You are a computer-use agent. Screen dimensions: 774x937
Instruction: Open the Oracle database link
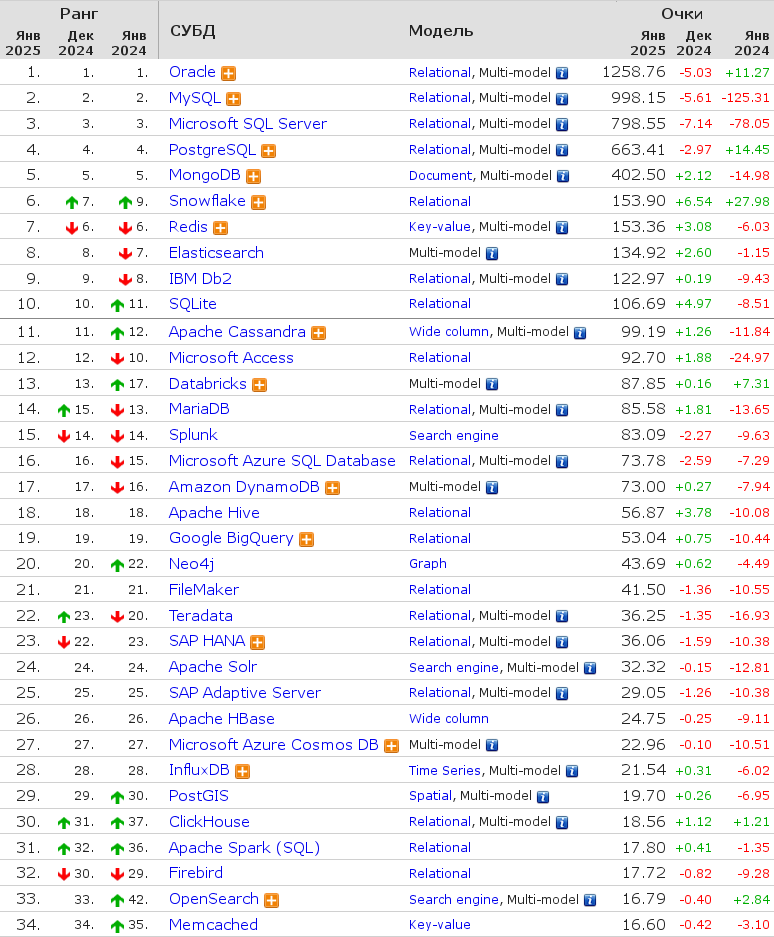(192, 72)
